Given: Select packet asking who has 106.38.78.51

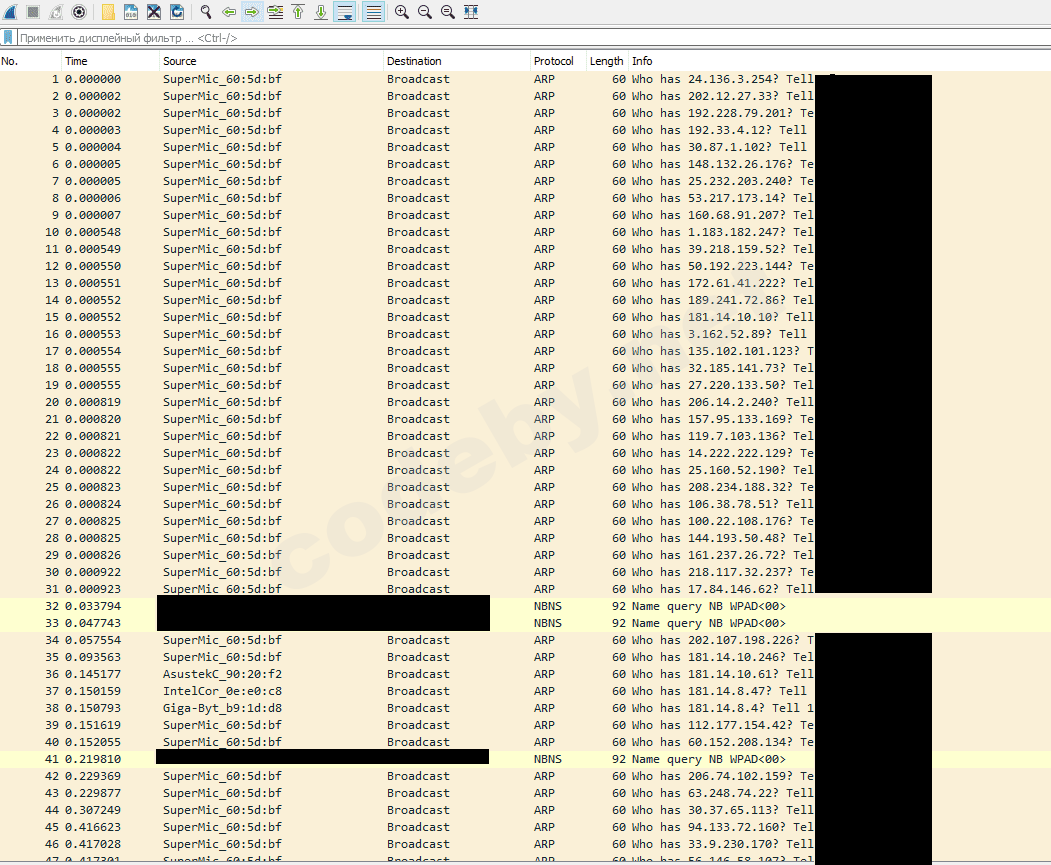Looking at the screenshot, I should pyautogui.click(x=526, y=504).
